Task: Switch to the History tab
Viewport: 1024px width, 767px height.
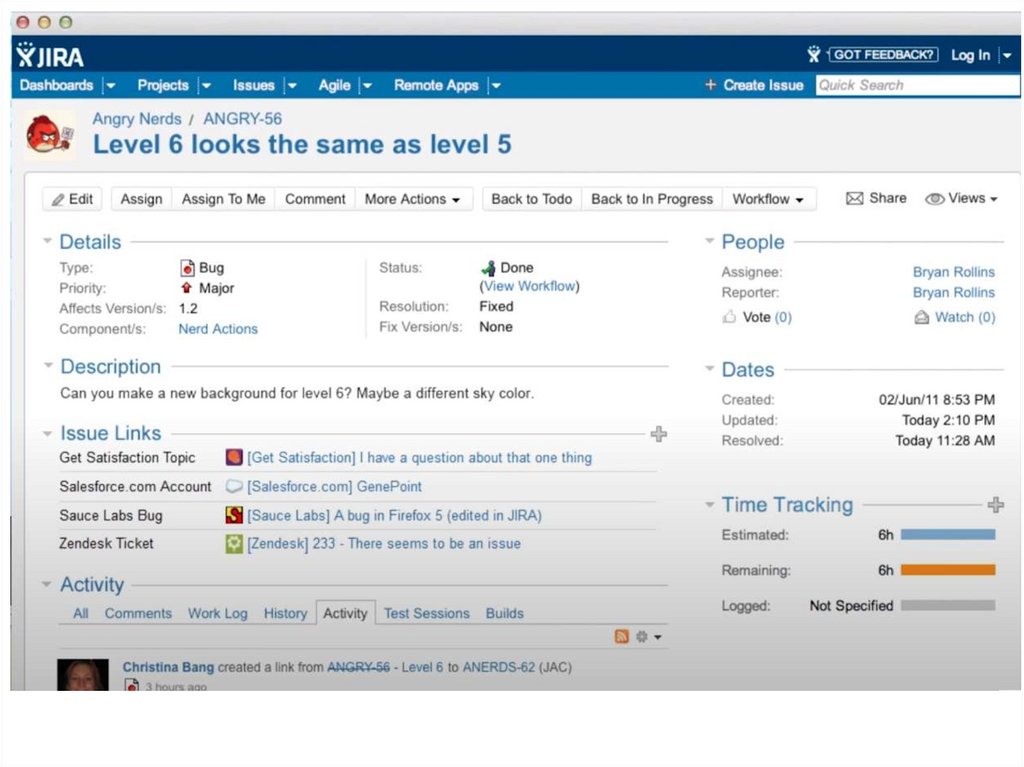Action: (x=285, y=613)
